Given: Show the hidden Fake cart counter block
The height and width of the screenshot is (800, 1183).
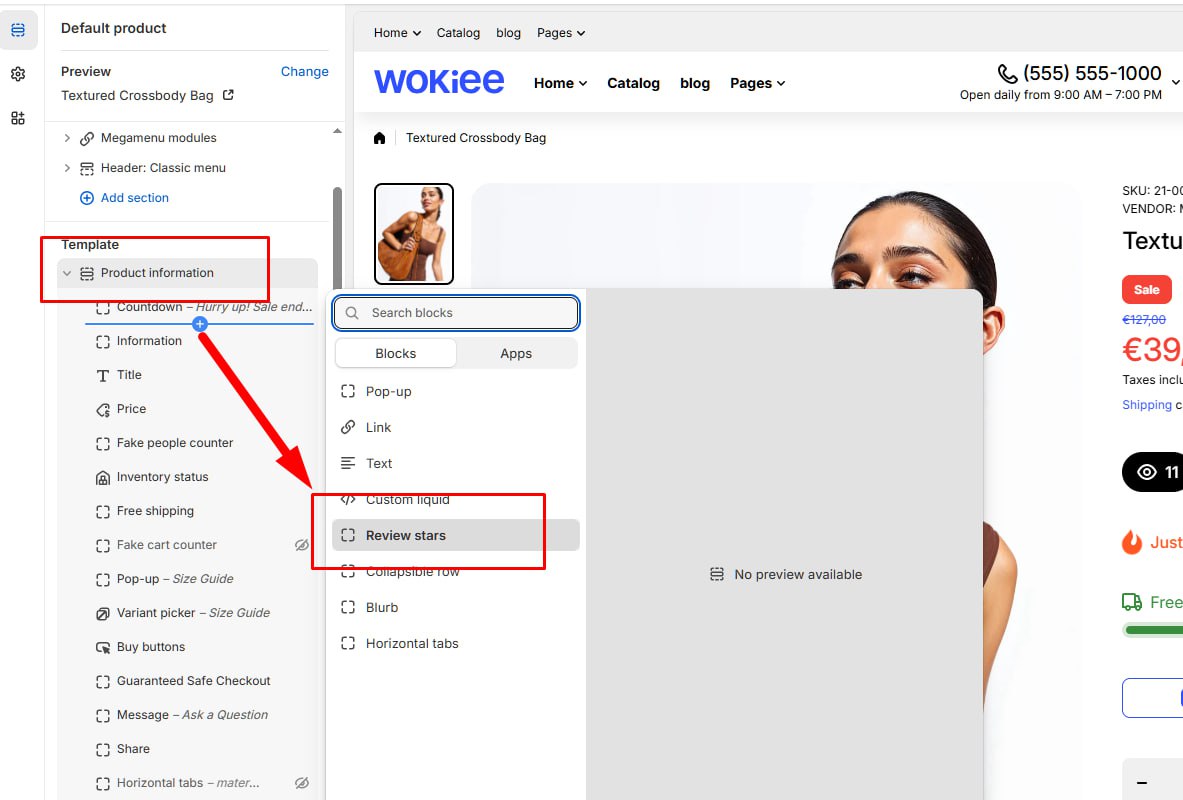Looking at the screenshot, I should pyautogui.click(x=302, y=545).
